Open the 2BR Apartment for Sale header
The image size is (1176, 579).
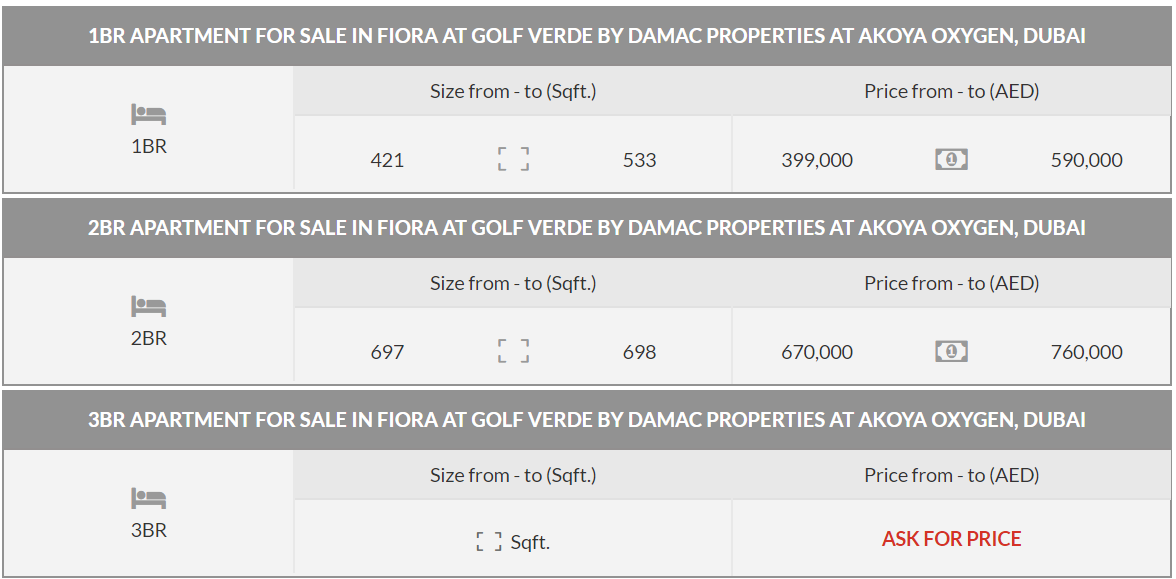(x=587, y=228)
